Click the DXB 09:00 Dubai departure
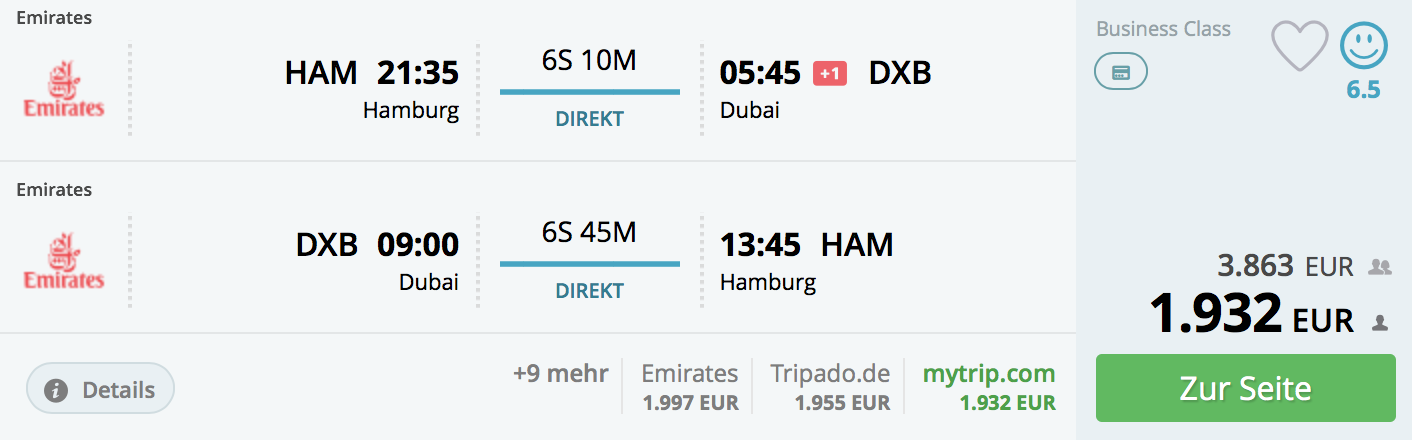 click(x=377, y=261)
